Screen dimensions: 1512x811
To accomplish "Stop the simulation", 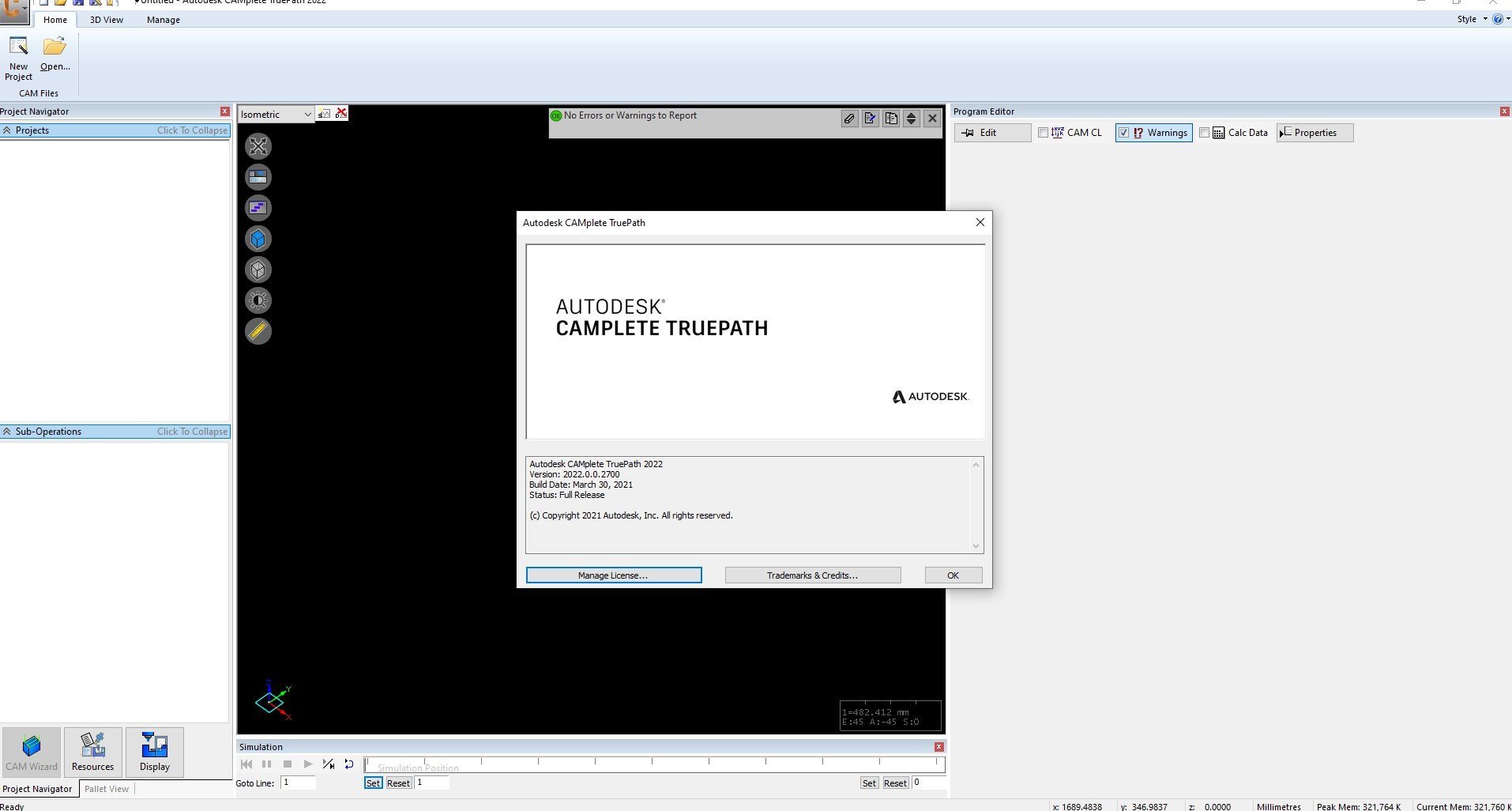I will click(288, 764).
